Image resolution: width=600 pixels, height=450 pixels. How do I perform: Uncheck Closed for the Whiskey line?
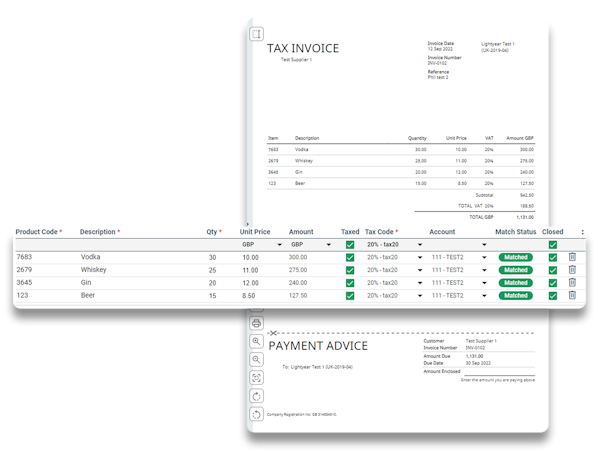(553, 270)
